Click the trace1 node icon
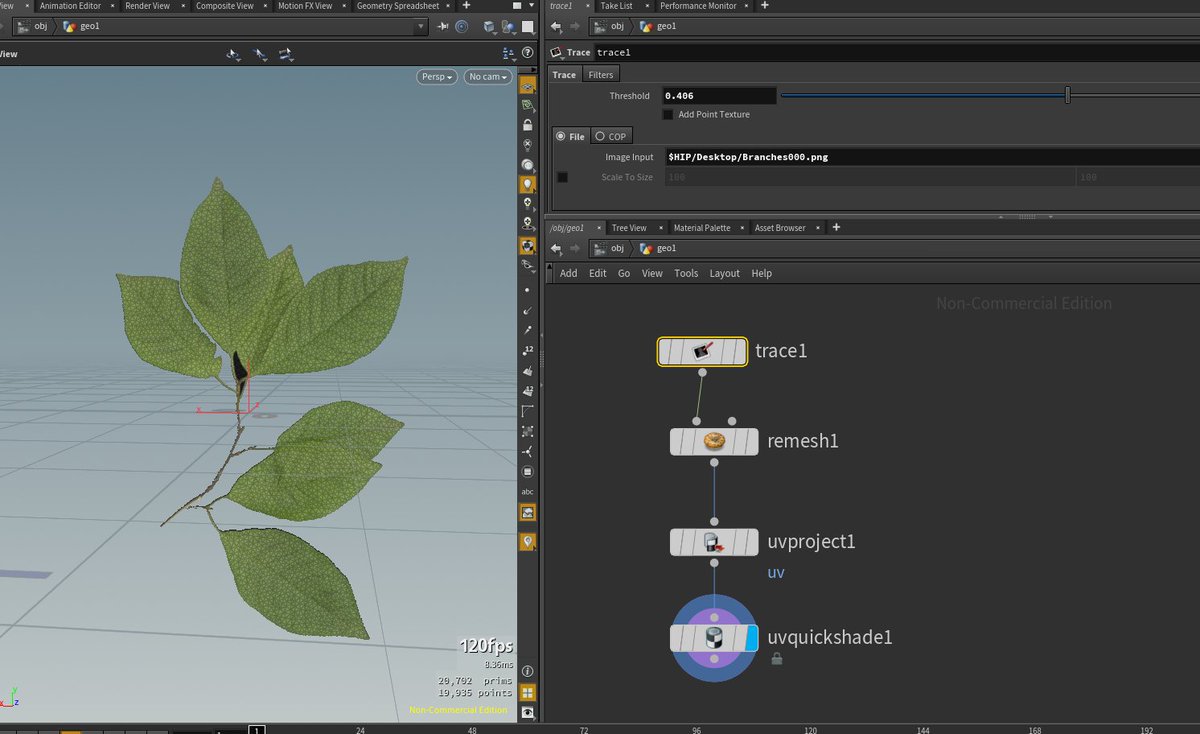Image resolution: width=1200 pixels, height=734 pixels. tap(702, 351)
